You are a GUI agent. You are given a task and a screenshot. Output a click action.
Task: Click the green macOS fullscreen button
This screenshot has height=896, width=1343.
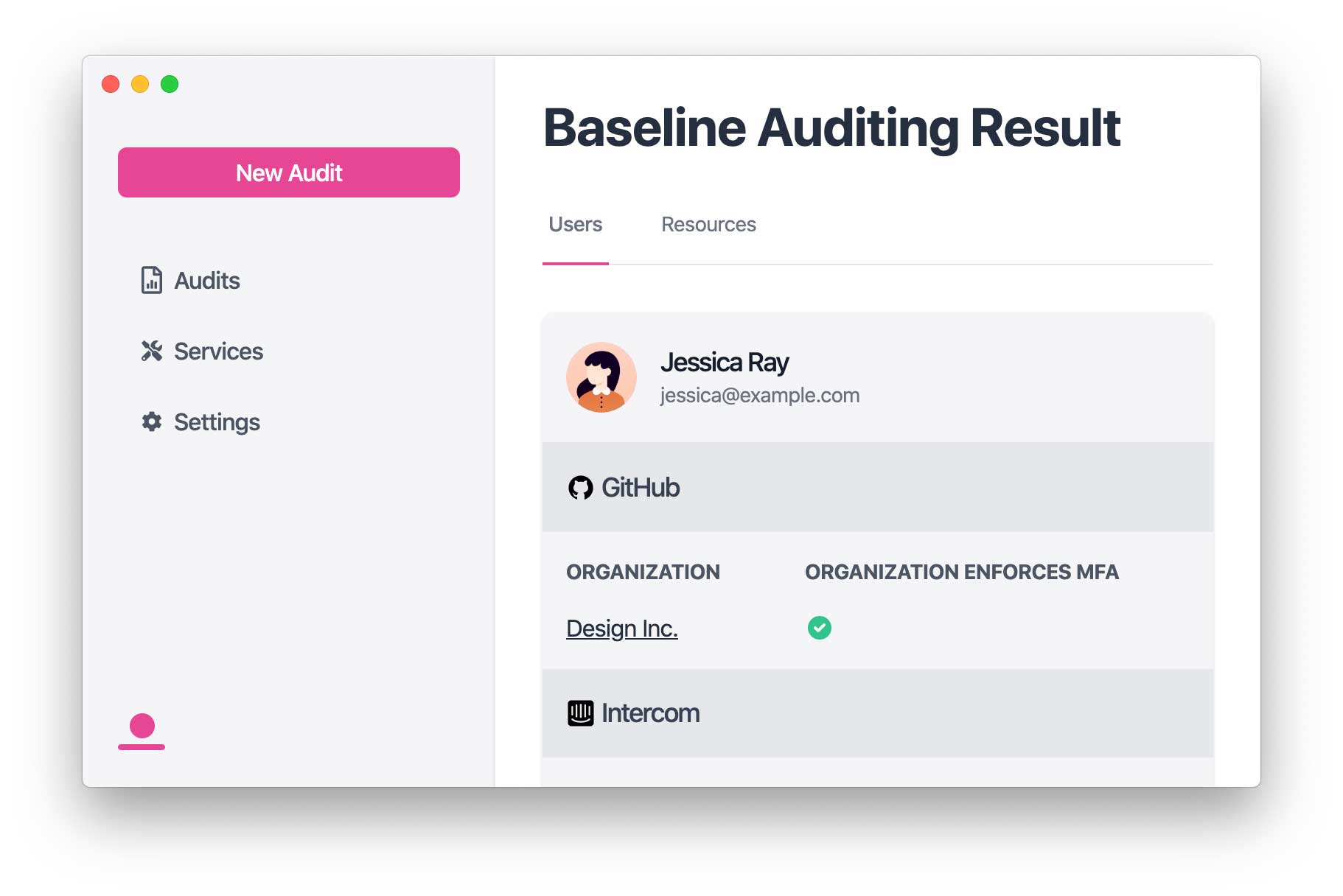(170, 84)
